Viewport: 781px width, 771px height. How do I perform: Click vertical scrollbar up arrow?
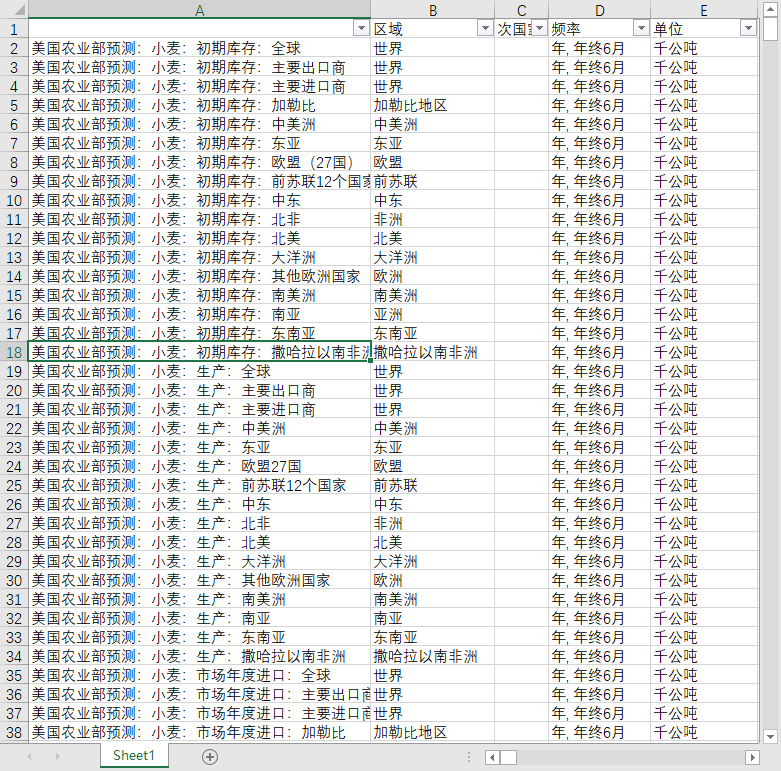[771, 9]
